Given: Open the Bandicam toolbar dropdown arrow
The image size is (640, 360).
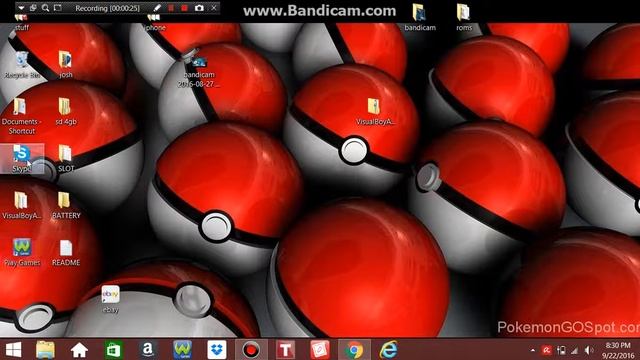Looking at the screenshot, I should coord(21,8).
